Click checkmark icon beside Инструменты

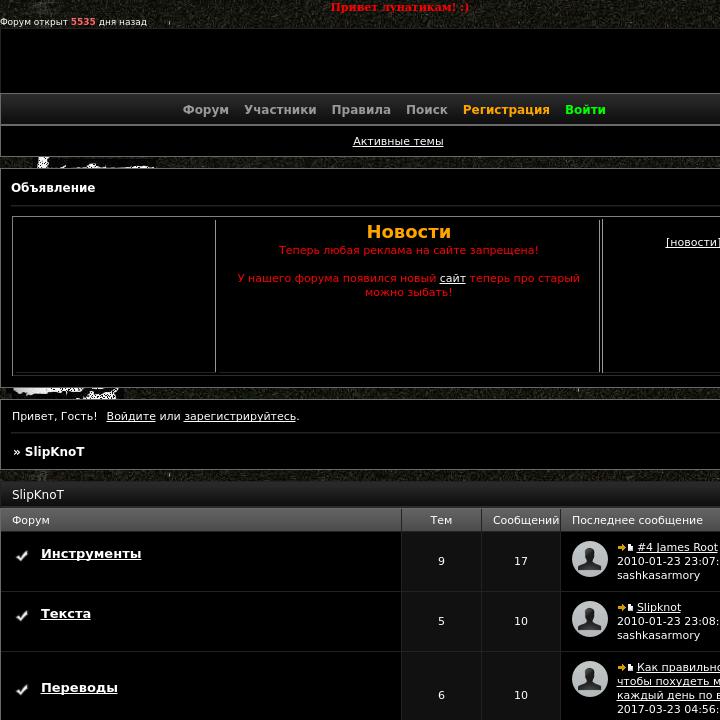coord(22,556)
